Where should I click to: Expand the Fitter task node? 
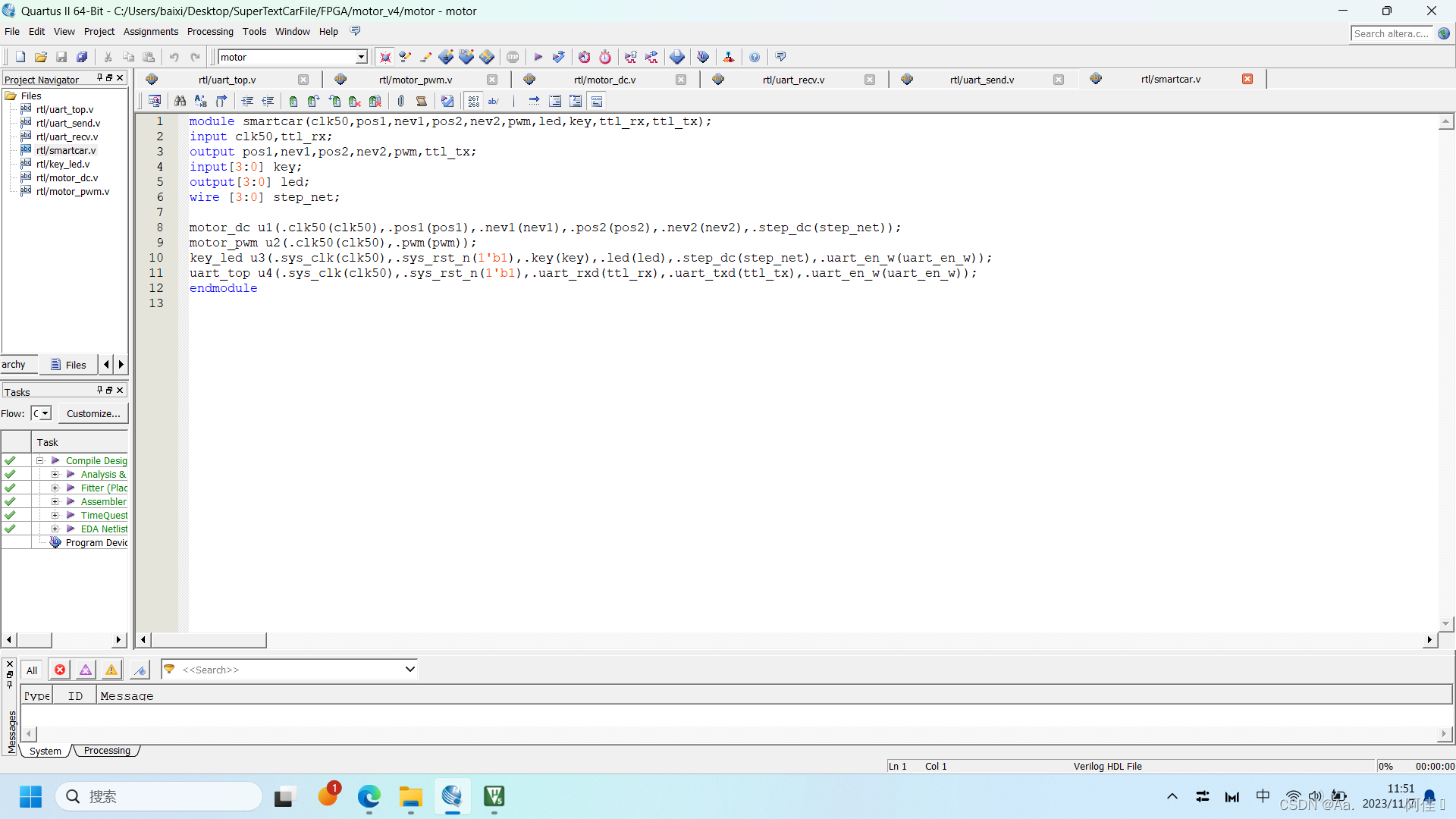[55, 488]
